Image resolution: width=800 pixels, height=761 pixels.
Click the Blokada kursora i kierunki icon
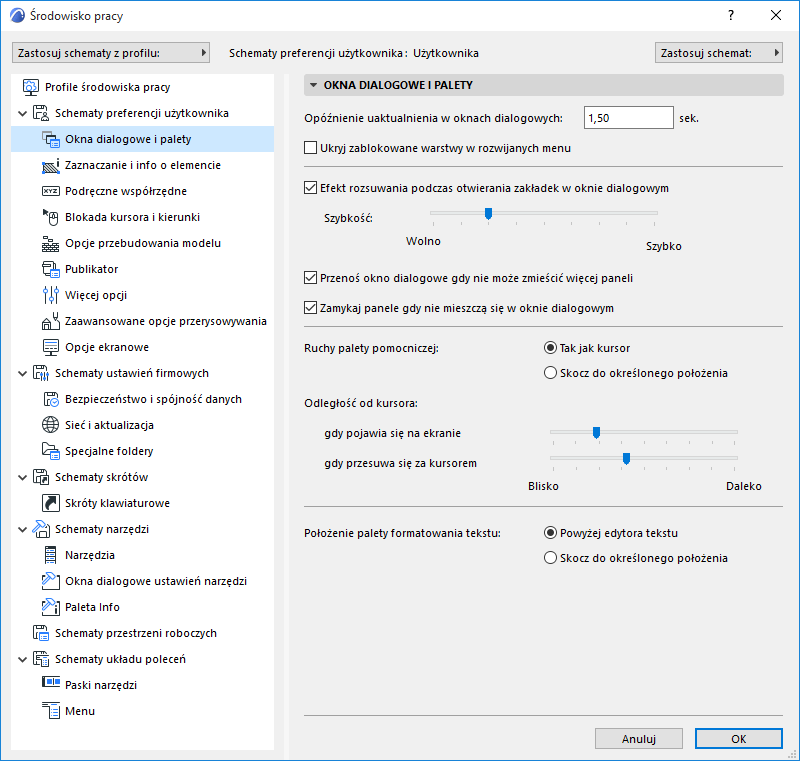tap(51, 217)
